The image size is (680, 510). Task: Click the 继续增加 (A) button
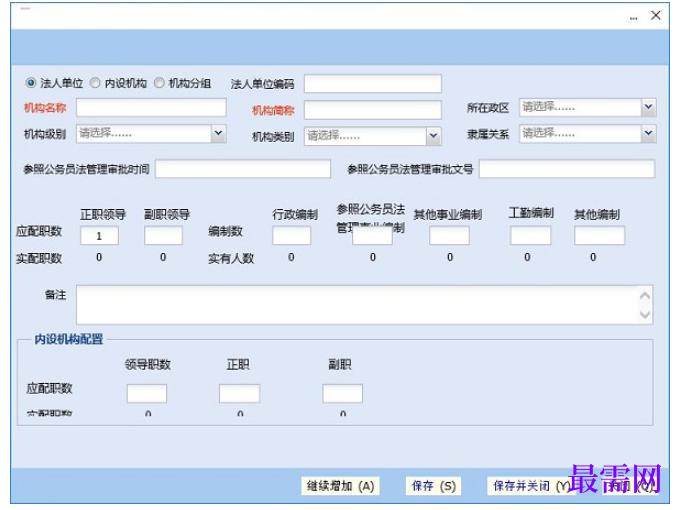point(340,486)
